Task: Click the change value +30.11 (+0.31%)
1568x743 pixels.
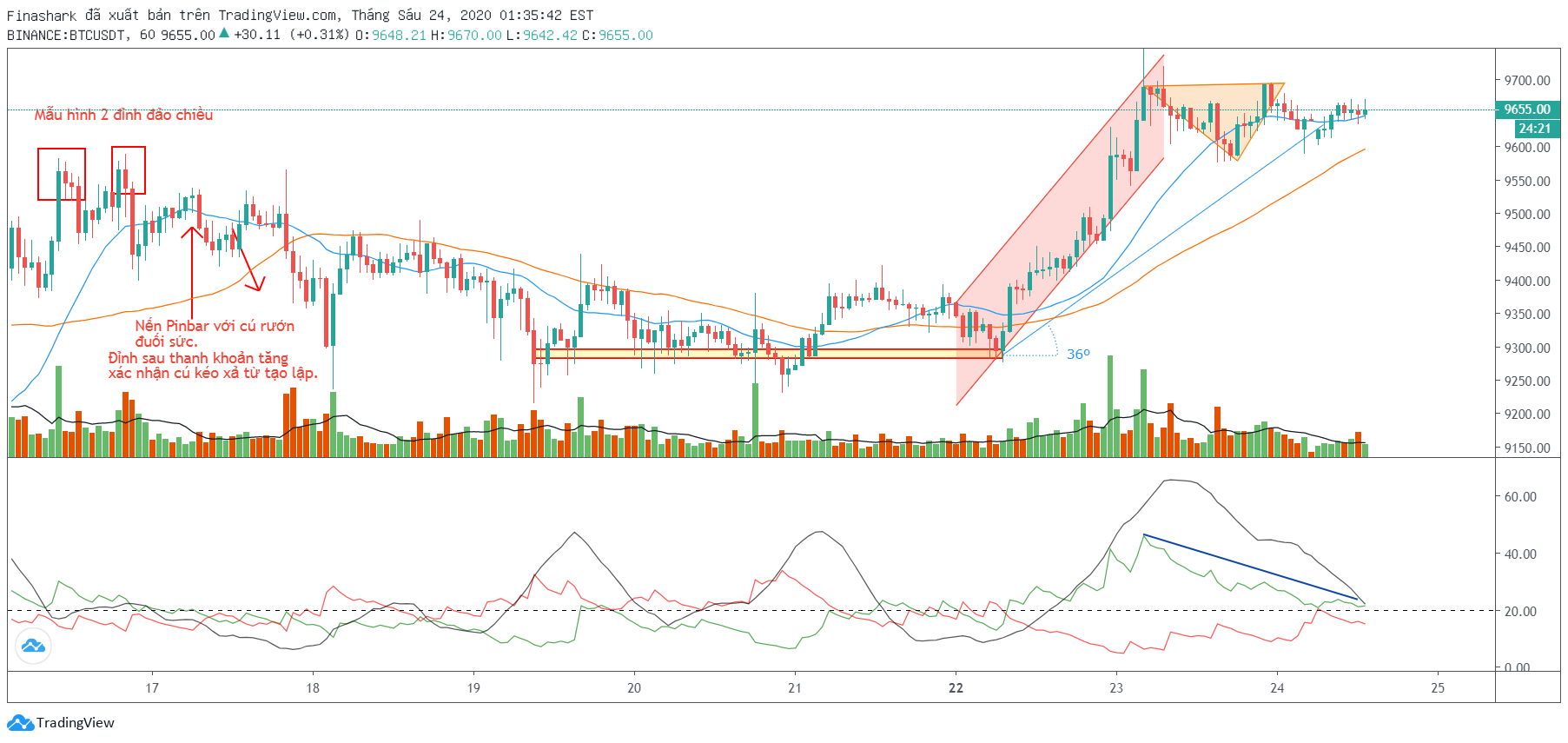Action: click(x=292, y=35)
